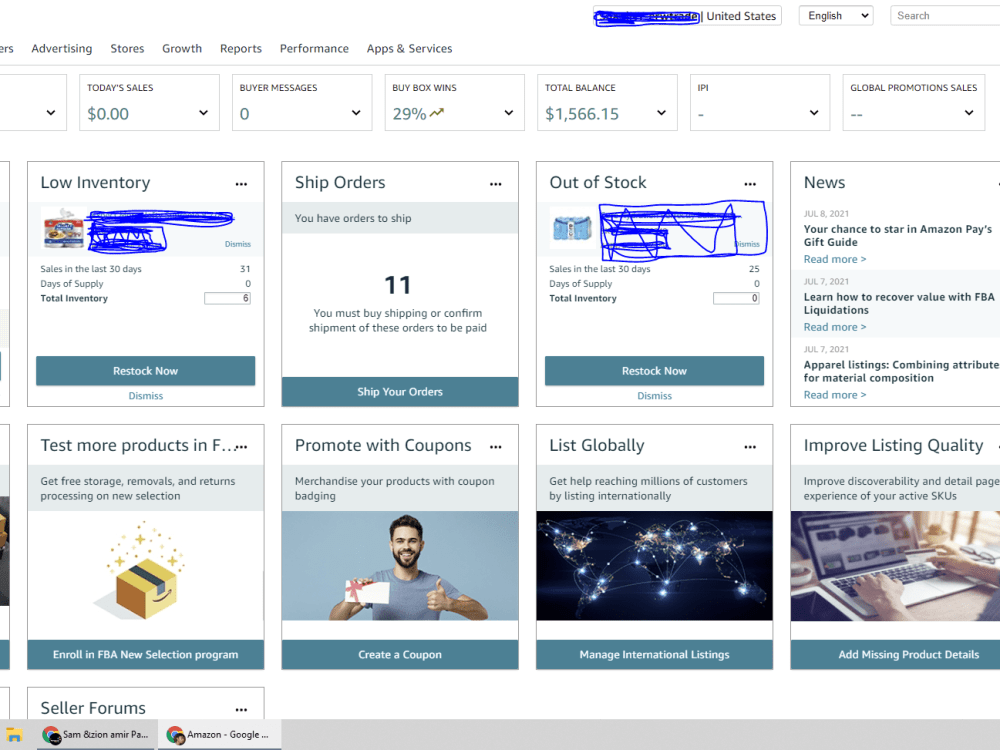1000x750 pixels.
Task: Click the coupon man promotional image
Action: click(400, 566)
